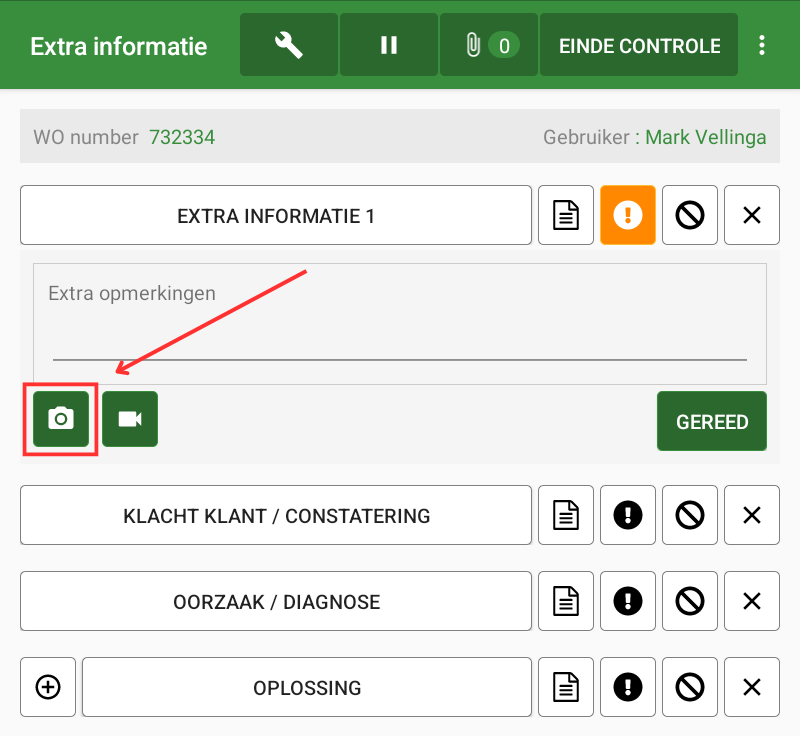
Task: Tap the camera icon to take photo
Action: (61, 419)
